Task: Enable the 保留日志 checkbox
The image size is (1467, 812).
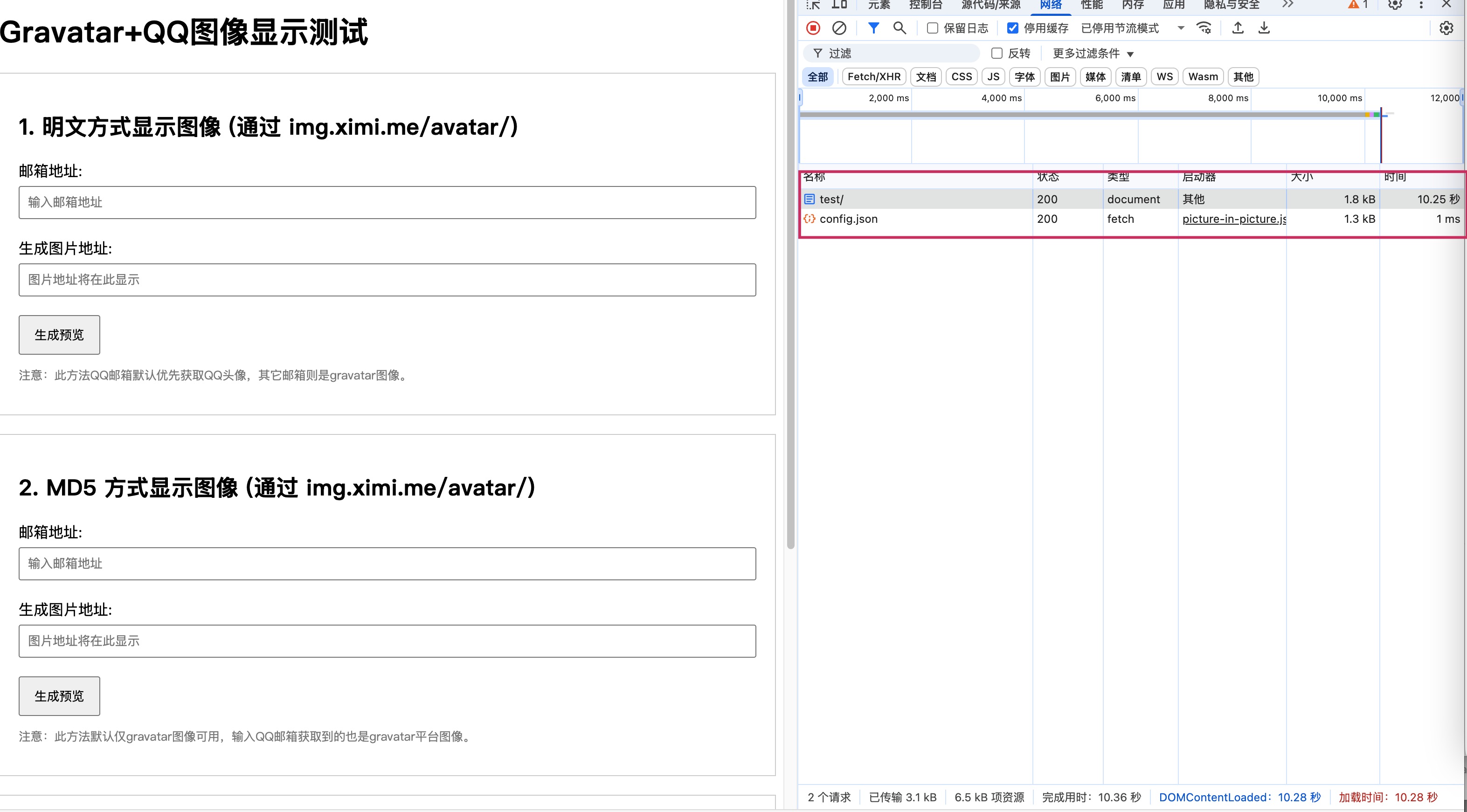Action: tap(932, 28)
